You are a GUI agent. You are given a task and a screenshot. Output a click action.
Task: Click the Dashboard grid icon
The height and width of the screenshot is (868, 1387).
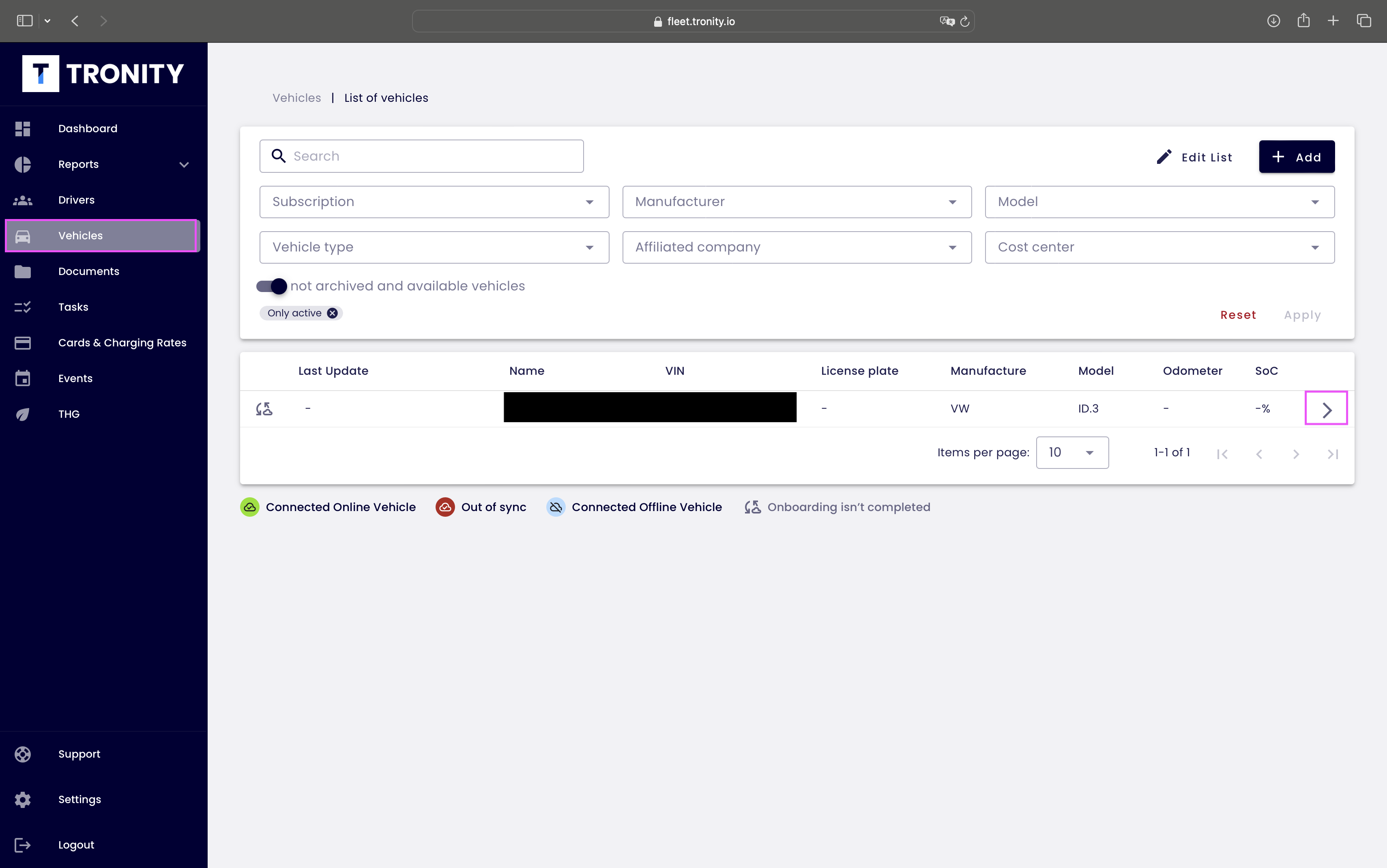coord(23,129)
